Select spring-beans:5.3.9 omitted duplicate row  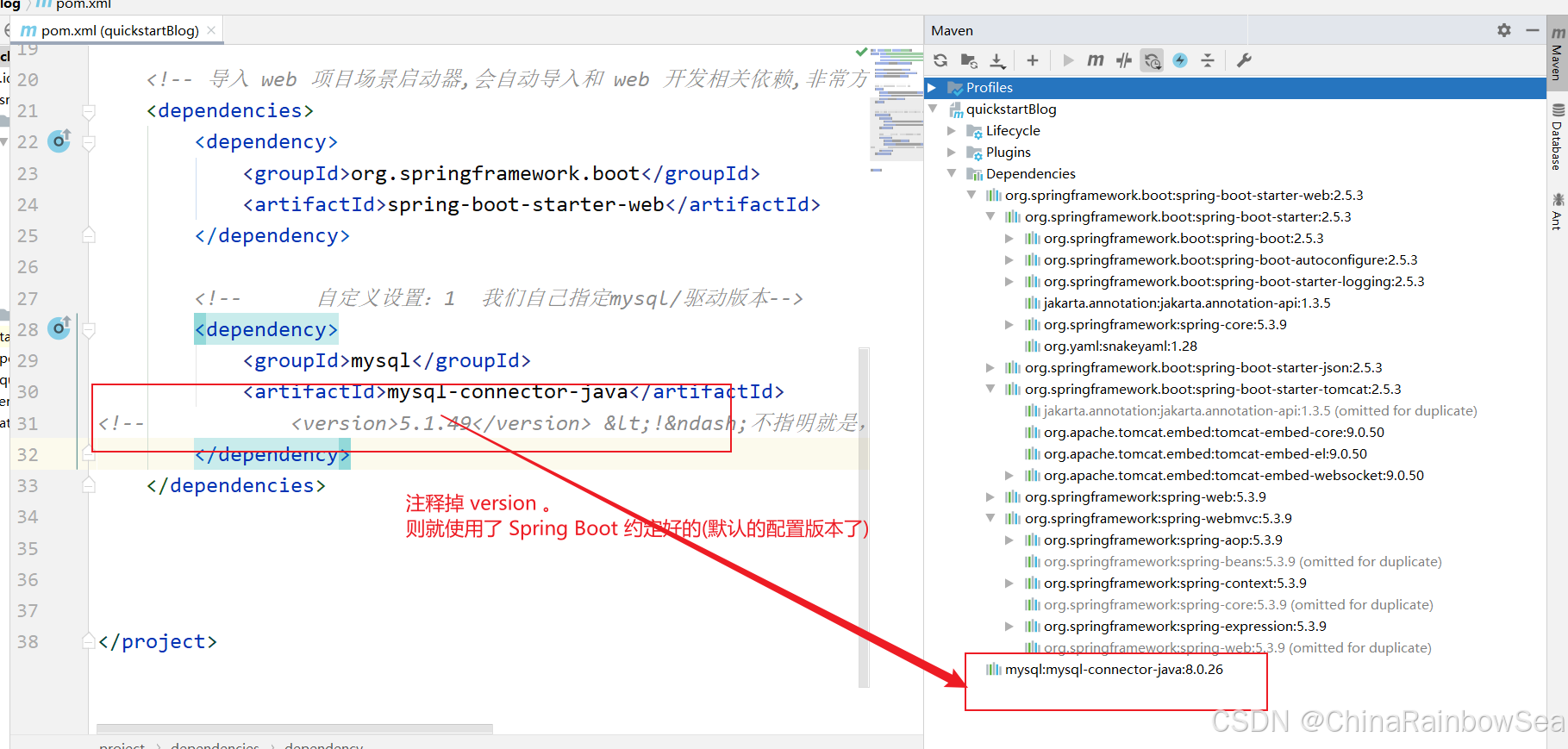click(x=1242, y=562)
